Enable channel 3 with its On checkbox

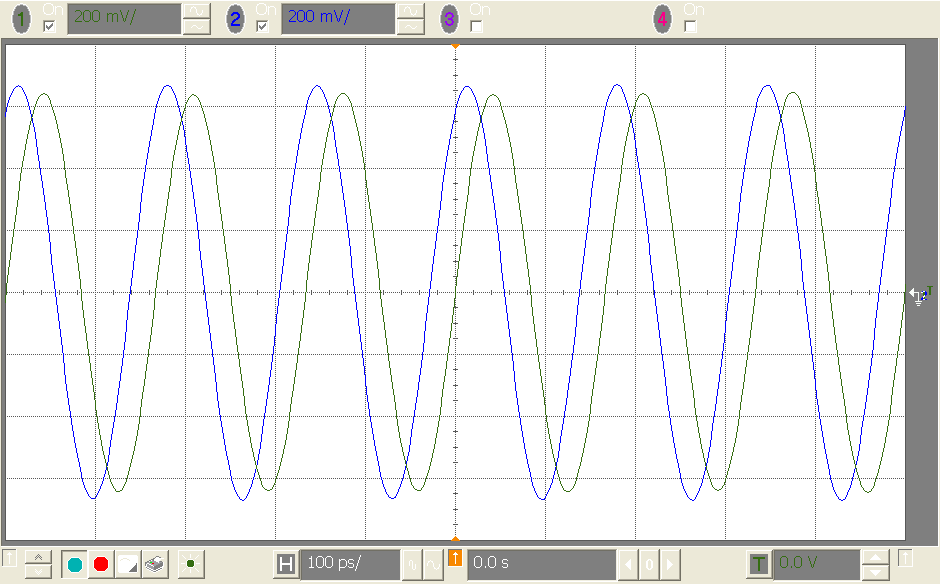click(x=475, y=26)
